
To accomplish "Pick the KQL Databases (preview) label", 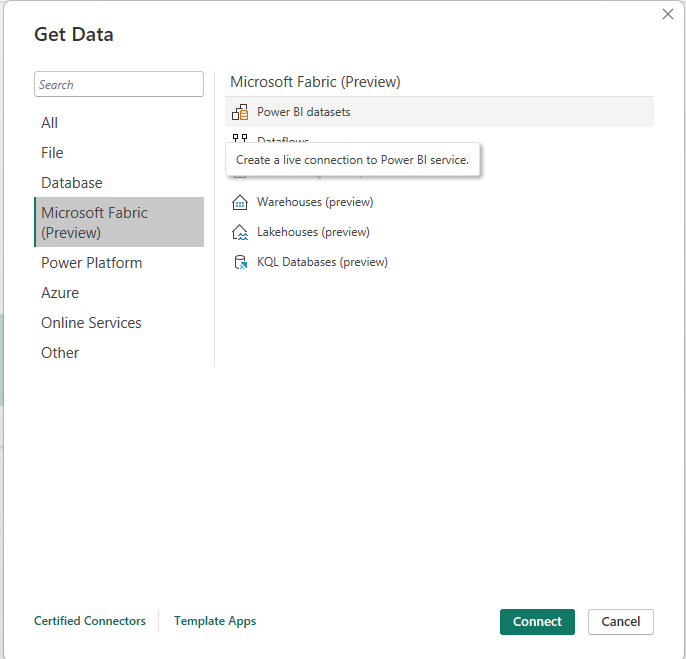I will [x=322, y=262].
